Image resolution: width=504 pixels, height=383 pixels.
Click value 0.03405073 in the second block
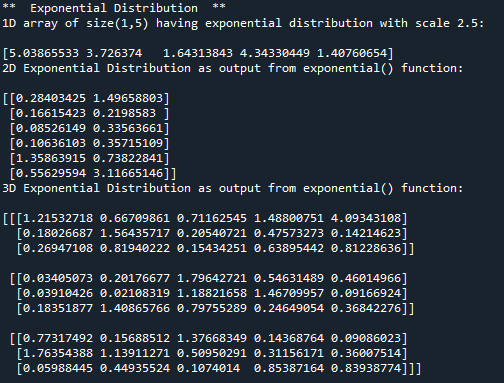click(58, 278)
